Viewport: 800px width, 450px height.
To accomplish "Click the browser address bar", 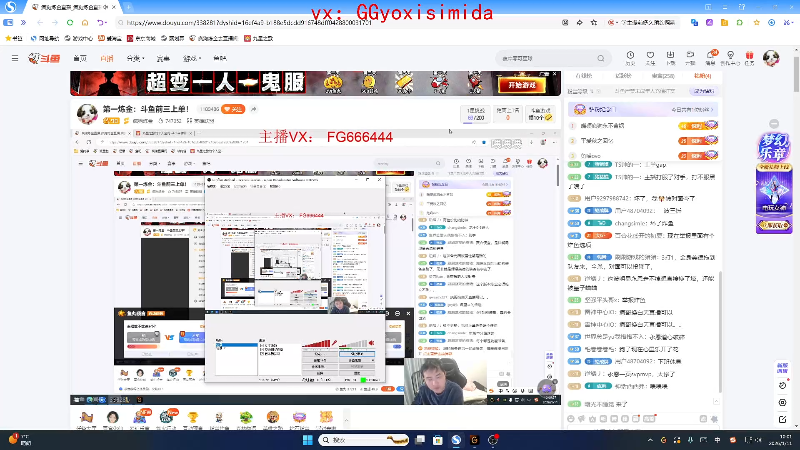I will click(337, 22).
